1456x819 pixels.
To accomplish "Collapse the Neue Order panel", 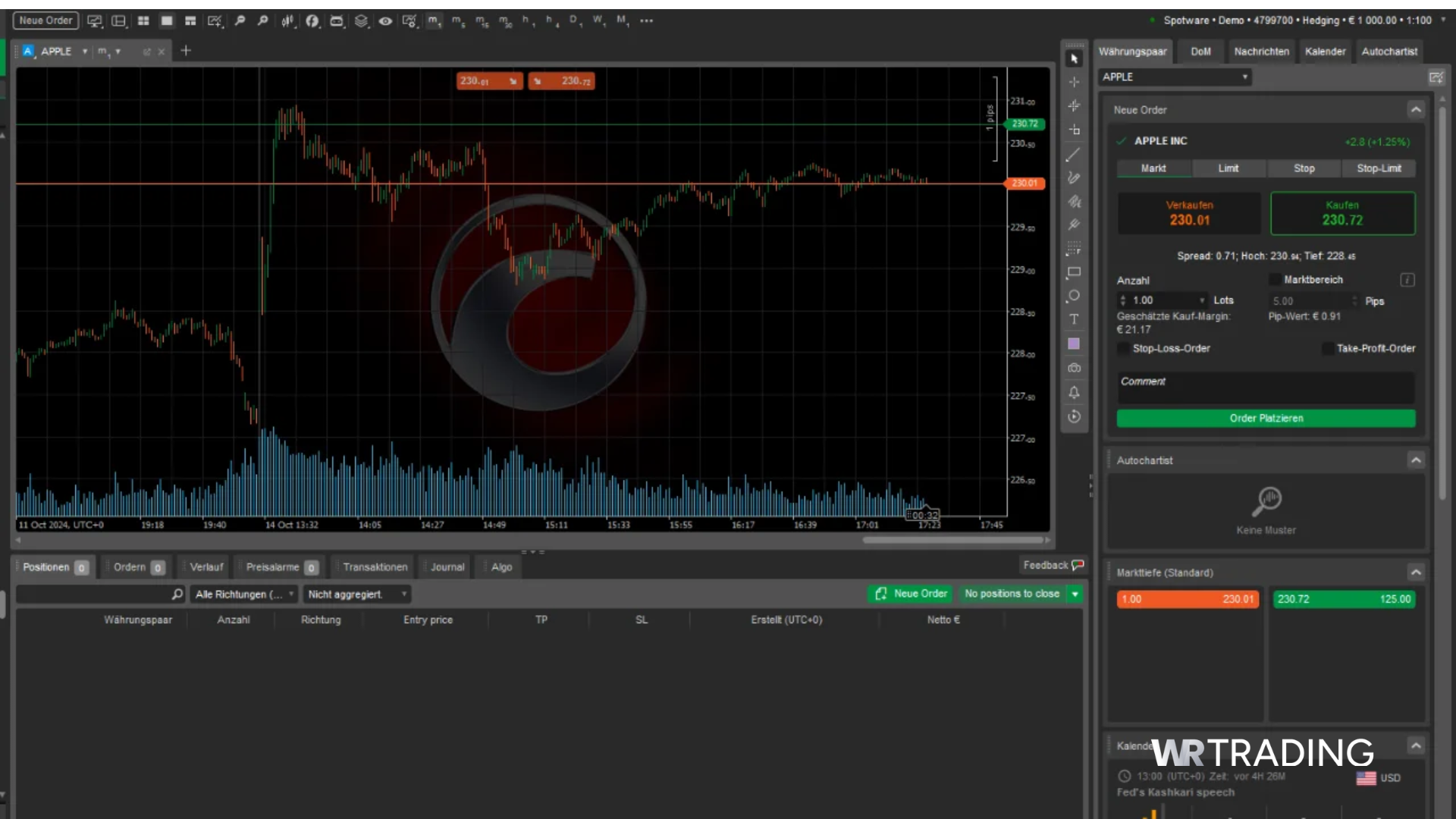I will point(1415,110).
